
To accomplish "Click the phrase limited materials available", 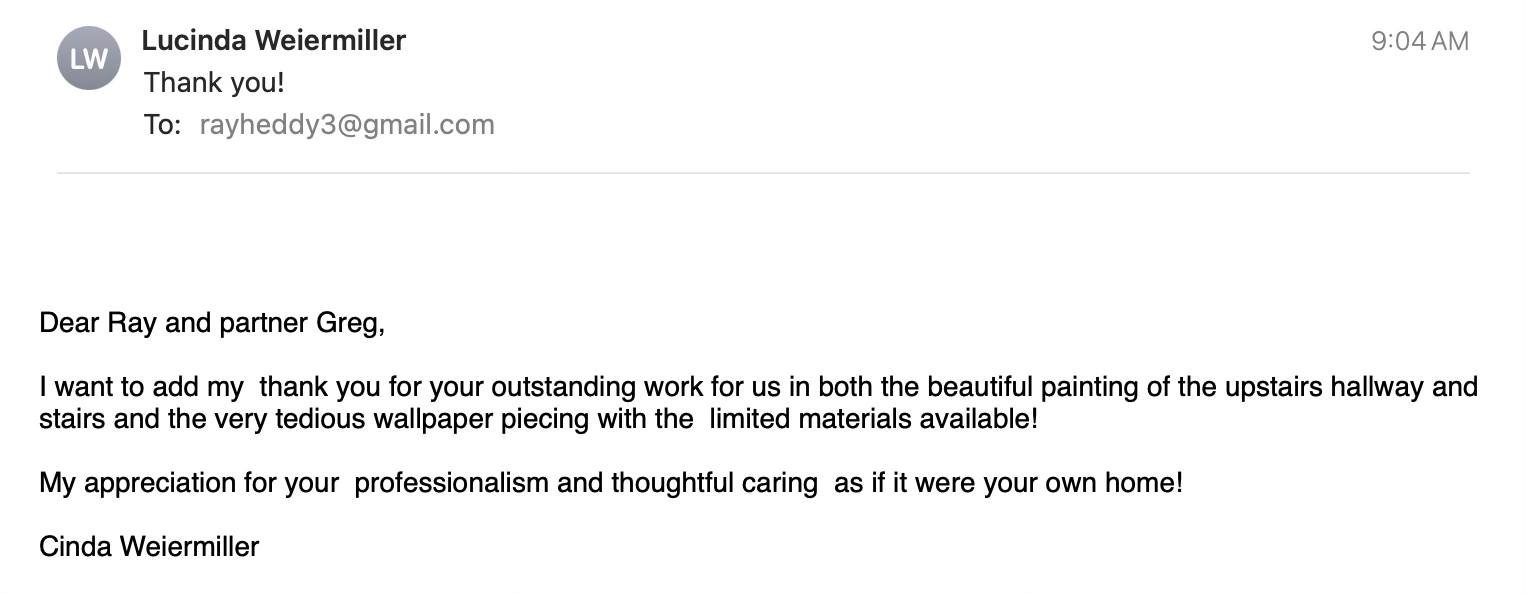I will 874,418.
